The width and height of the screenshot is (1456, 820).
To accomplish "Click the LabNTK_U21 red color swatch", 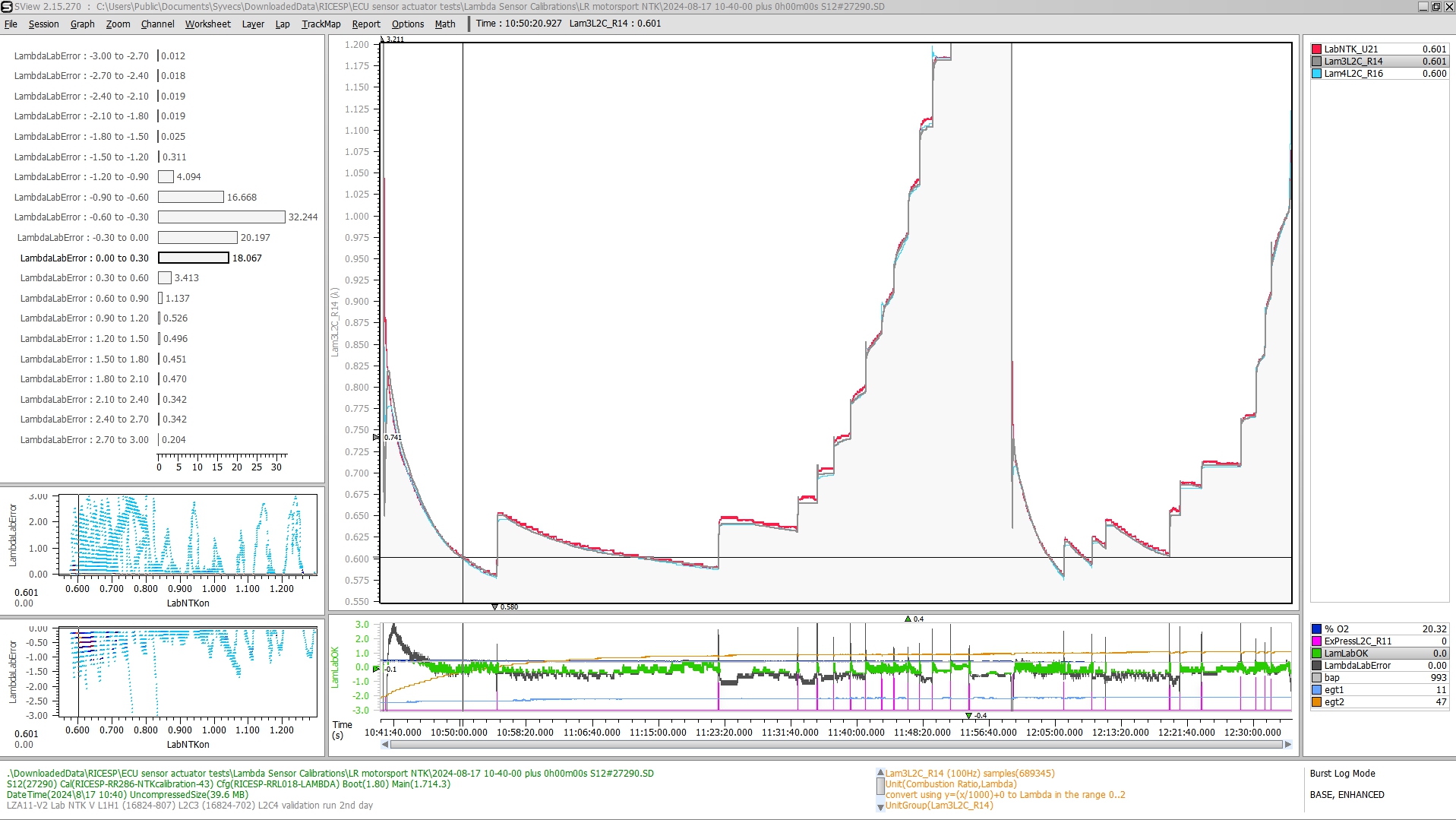I will [1316, 49].
